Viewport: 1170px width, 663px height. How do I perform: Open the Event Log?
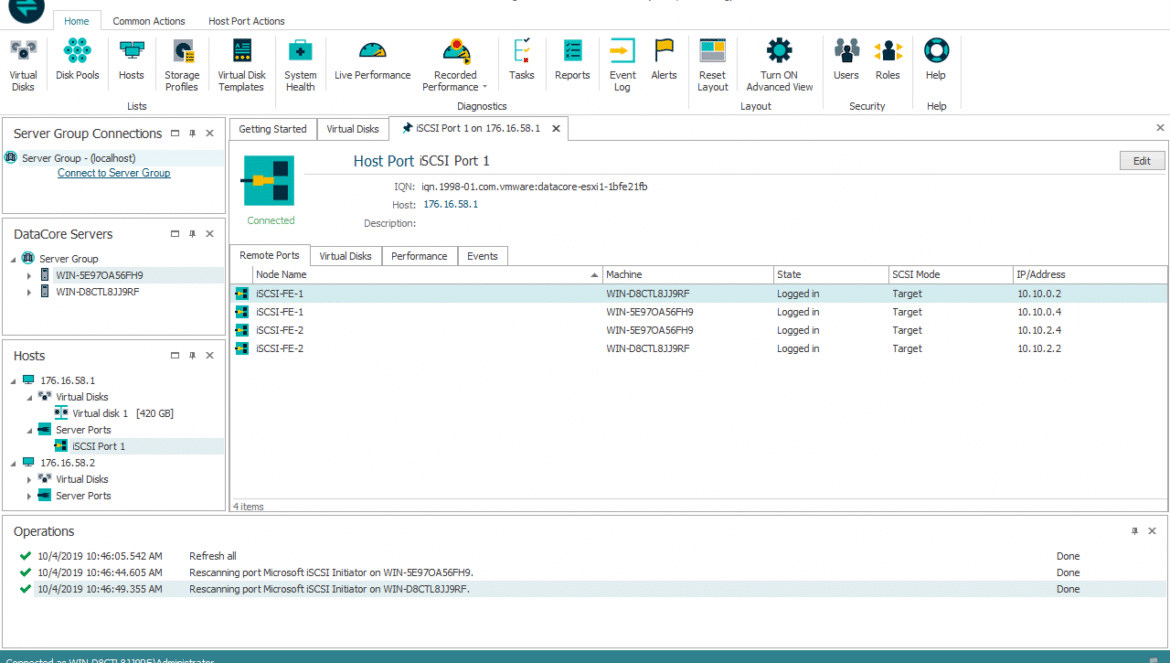pyautogui.click(x=622, y=65)
